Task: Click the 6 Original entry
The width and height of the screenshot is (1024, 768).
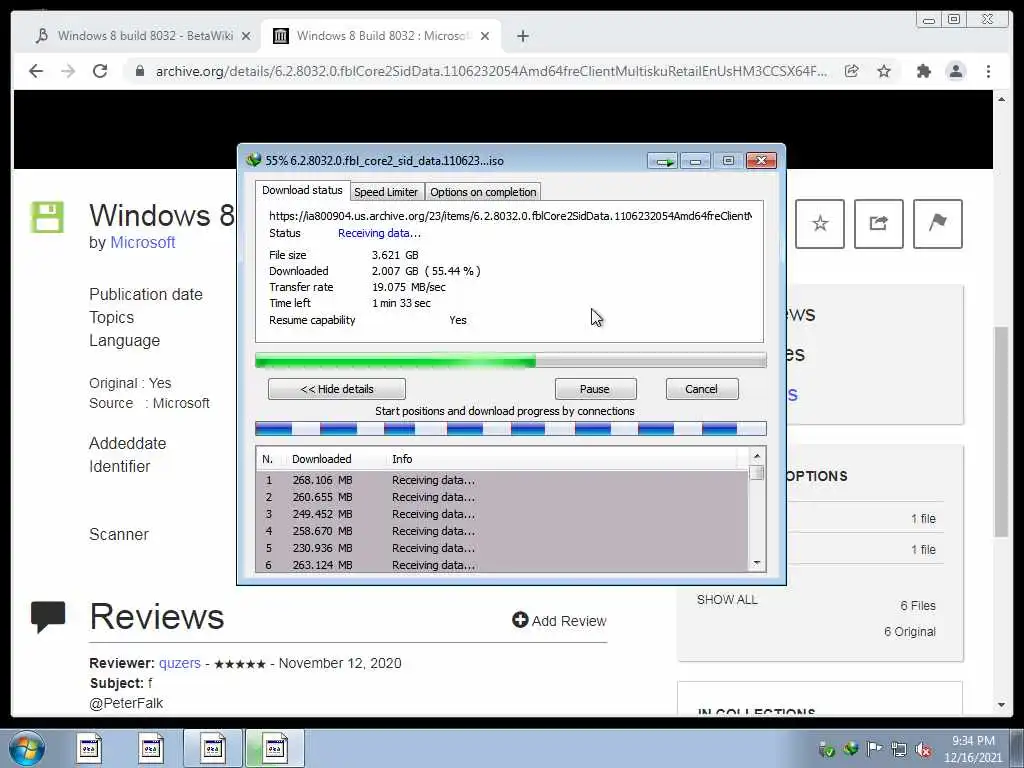Action: (910, 632)
